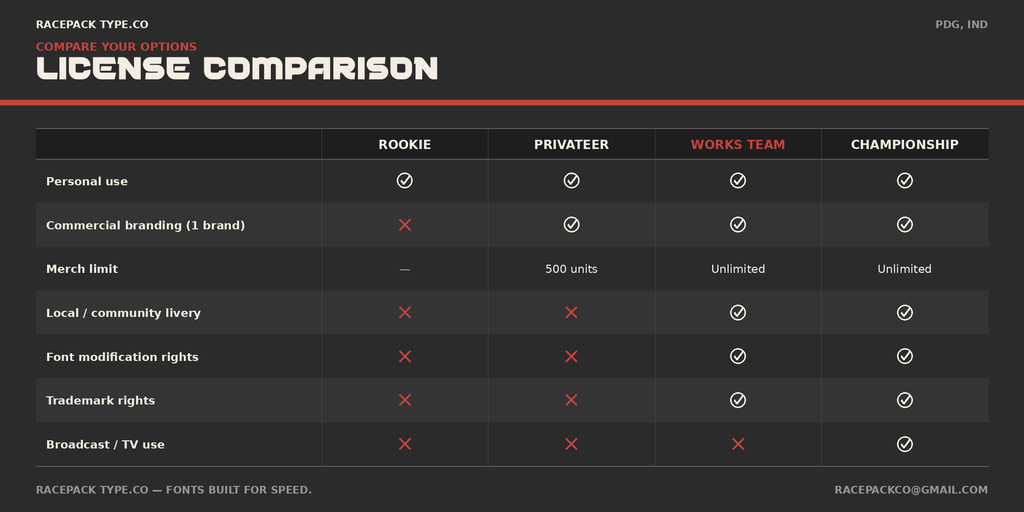Click the Rookie Personal use checkmark icon
1024x512 pixels.
405,181
